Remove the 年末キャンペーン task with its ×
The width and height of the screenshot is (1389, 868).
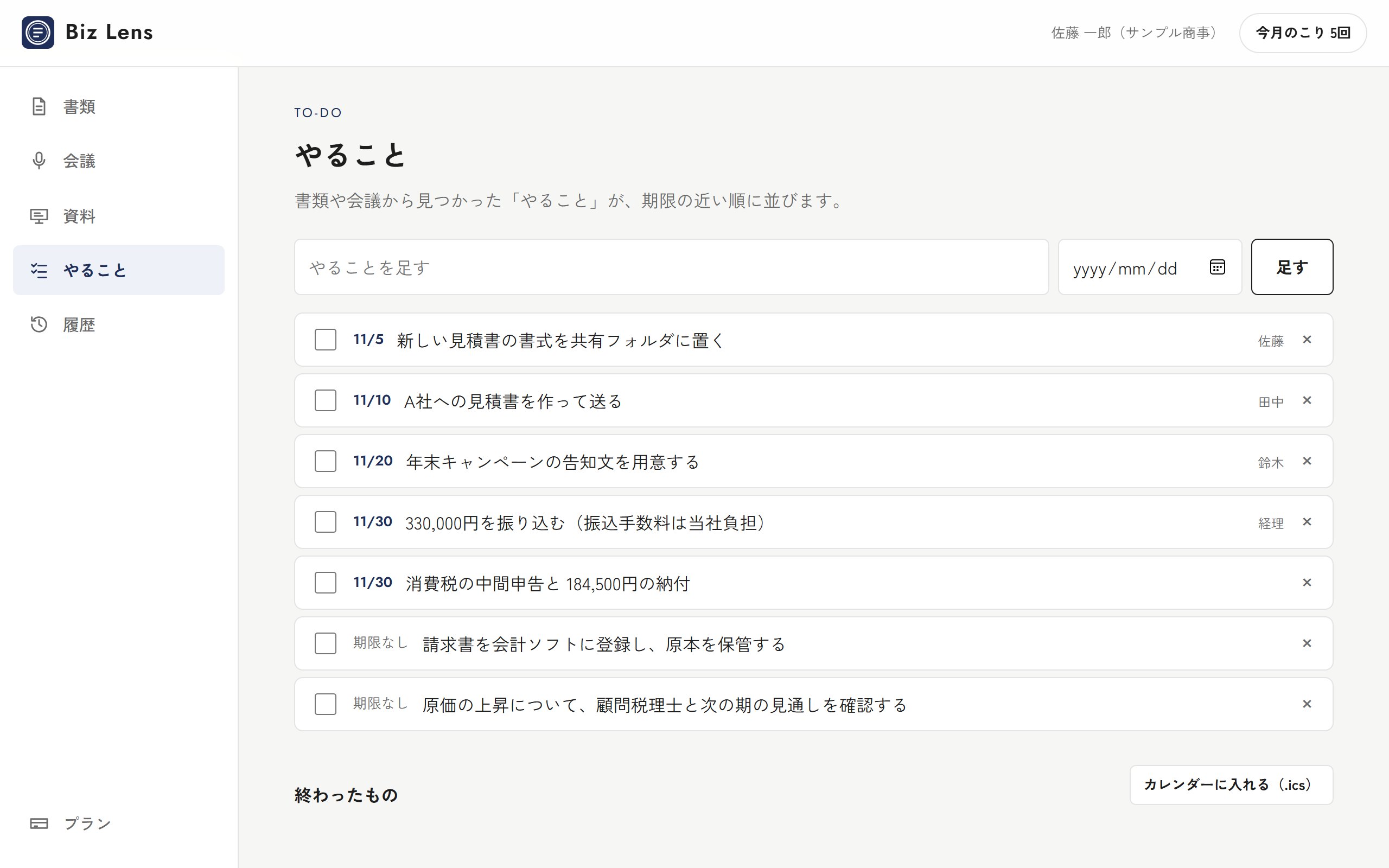(x=1307, y=462)
